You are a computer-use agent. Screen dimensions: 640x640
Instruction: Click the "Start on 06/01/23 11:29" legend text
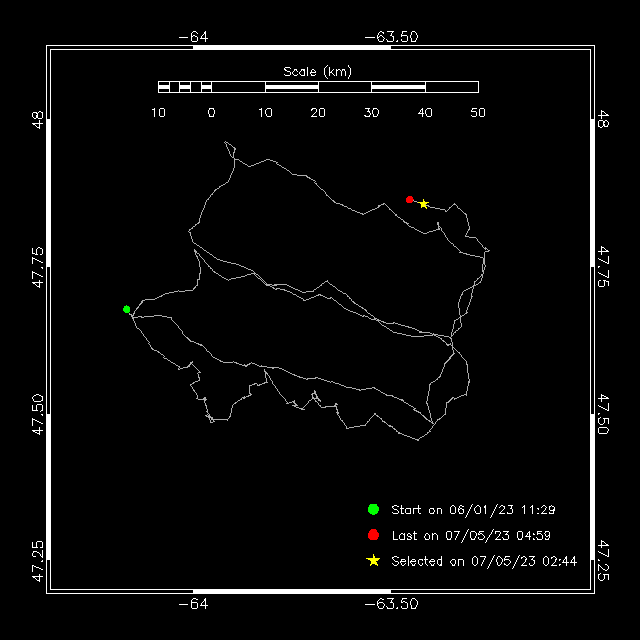[473, 510]
